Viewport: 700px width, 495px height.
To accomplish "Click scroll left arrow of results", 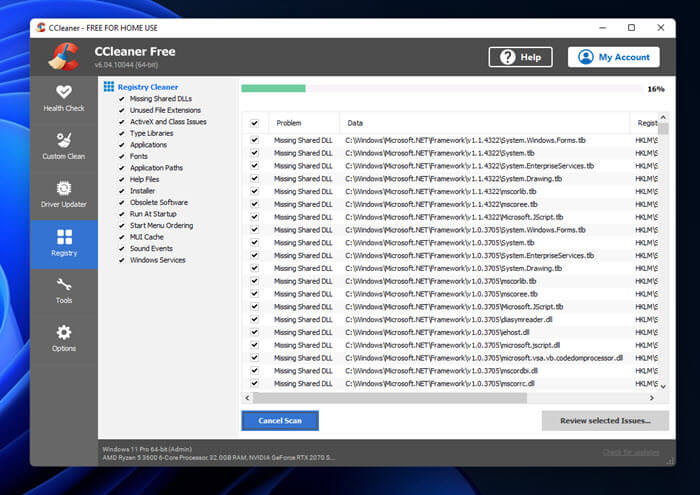I will click(247, 398).
